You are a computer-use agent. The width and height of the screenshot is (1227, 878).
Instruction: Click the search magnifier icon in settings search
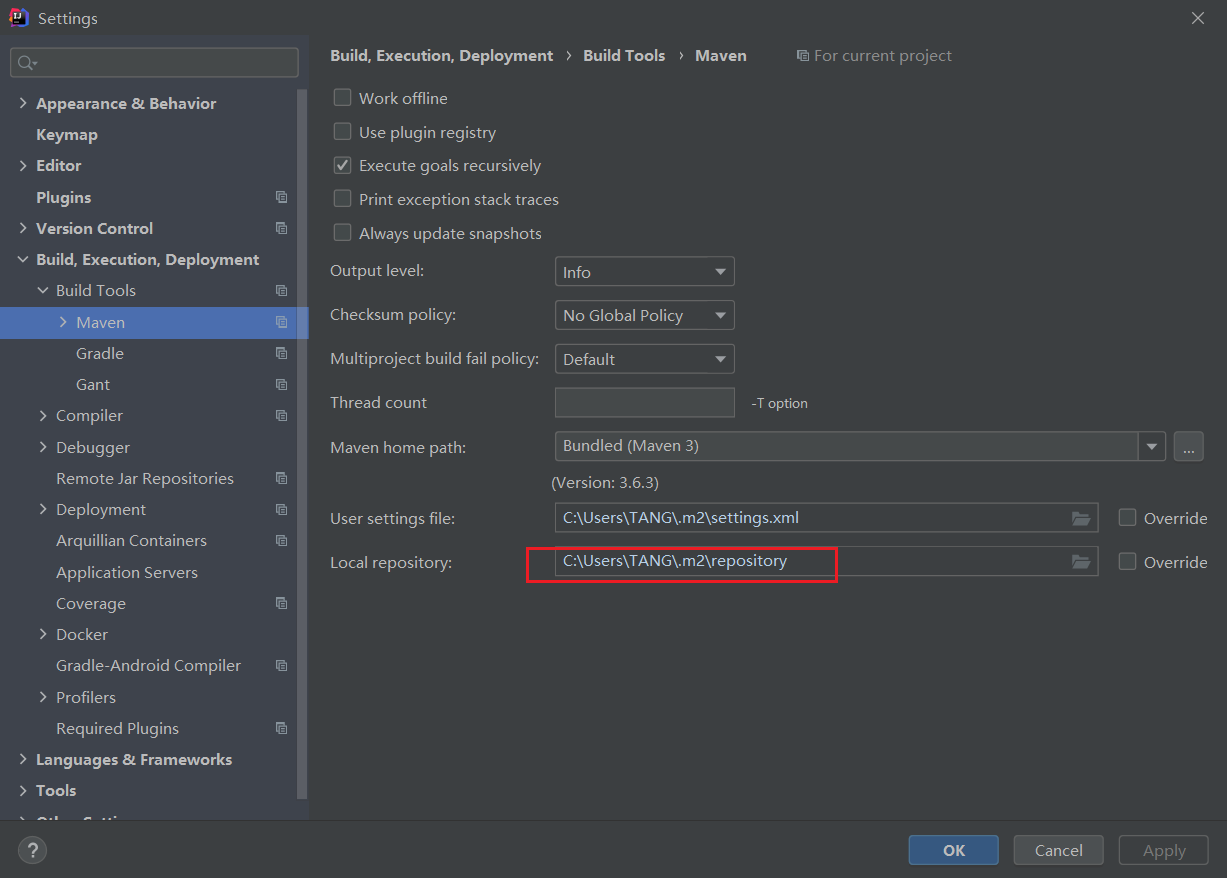[27, 63]
